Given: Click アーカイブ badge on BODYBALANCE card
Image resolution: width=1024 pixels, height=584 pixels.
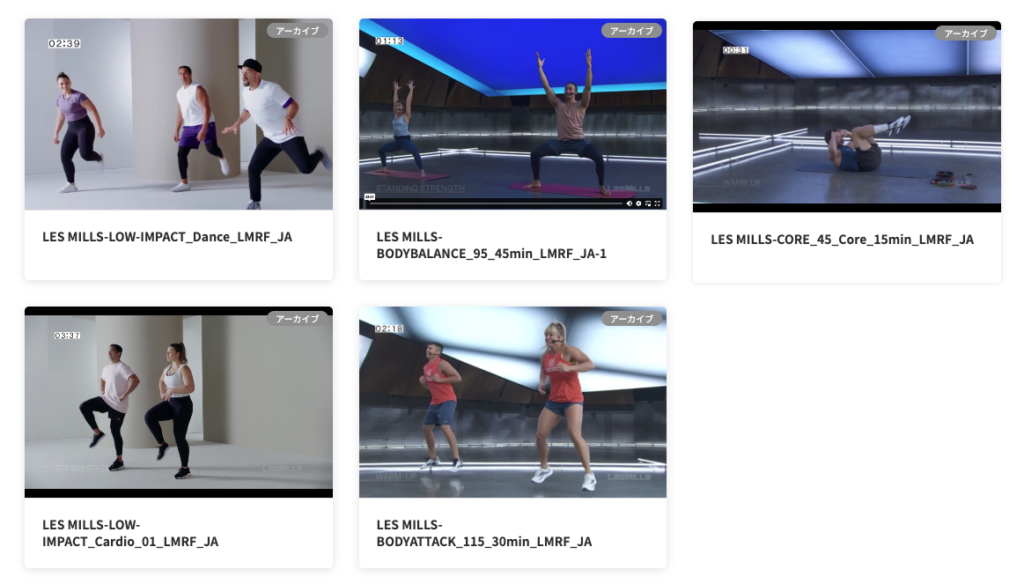Looking at the screenshot, I should (x=632, y=31).
